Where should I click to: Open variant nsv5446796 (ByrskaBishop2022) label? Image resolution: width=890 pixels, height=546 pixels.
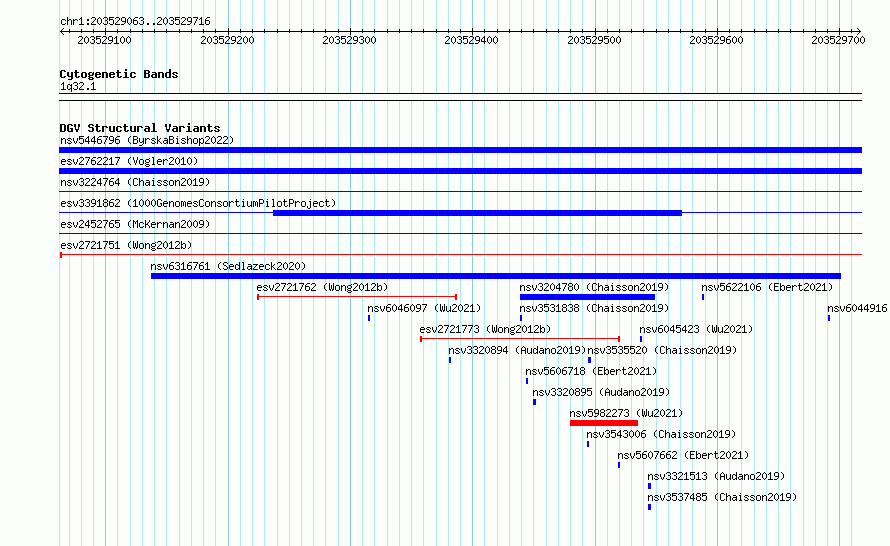click(x=147, y=140)
